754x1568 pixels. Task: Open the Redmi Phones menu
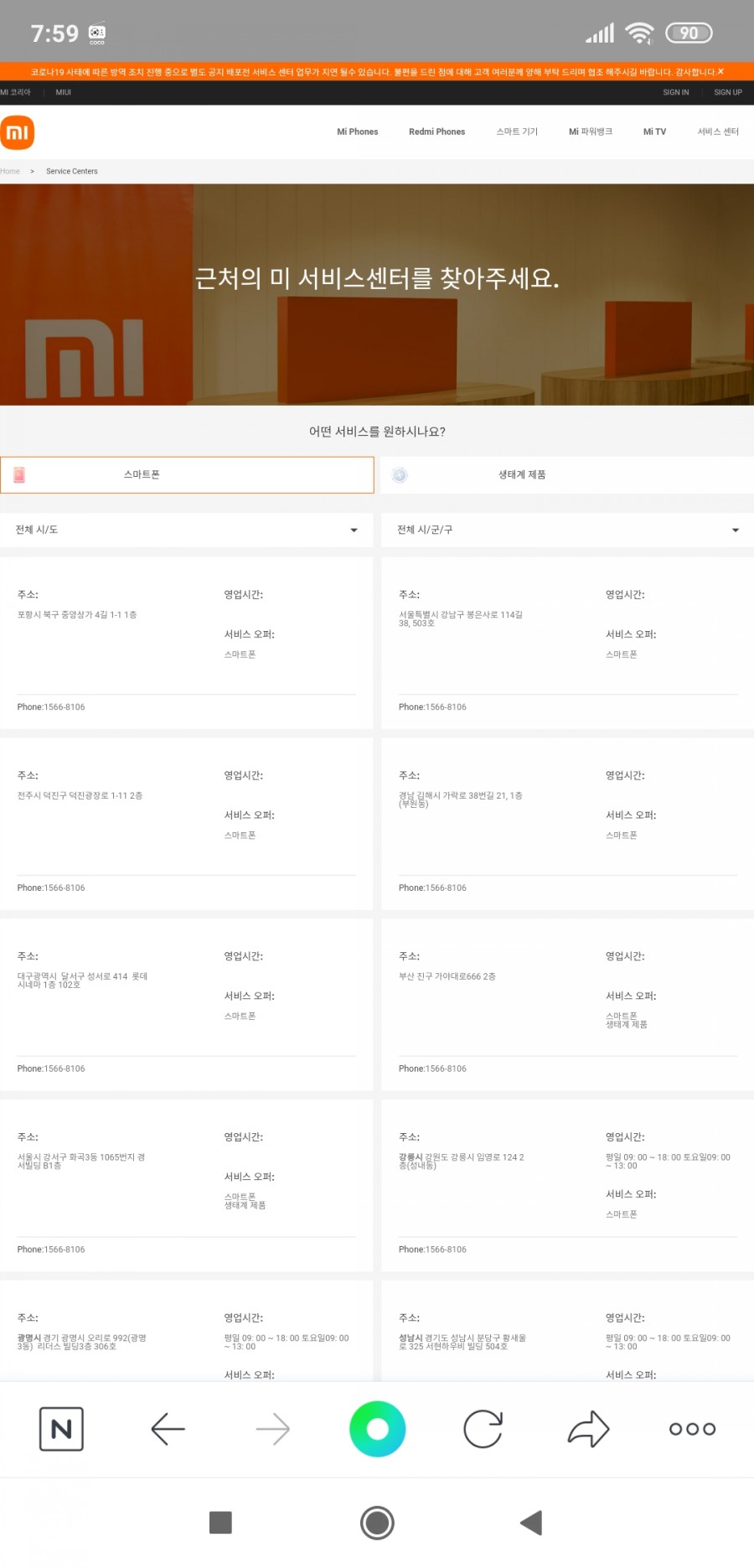pos(436,132)
